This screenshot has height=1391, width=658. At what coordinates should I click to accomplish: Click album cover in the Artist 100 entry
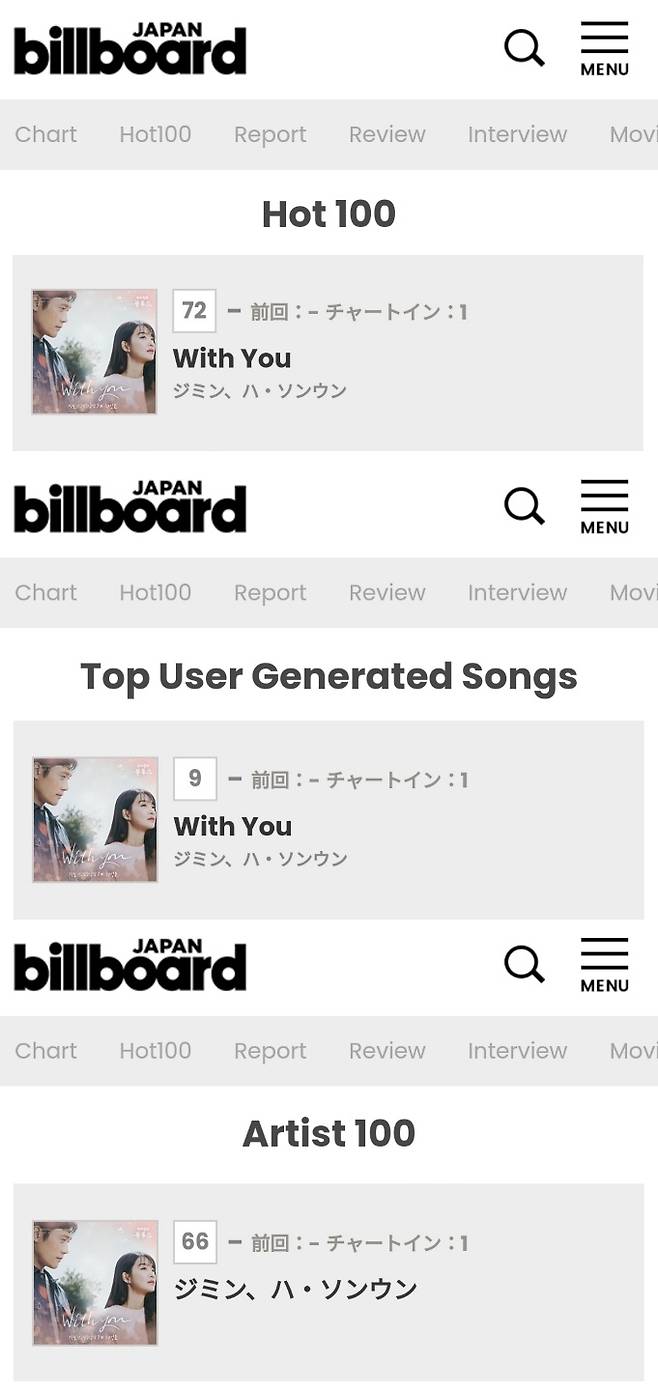pyautogui.click(x=95, y=1283)
